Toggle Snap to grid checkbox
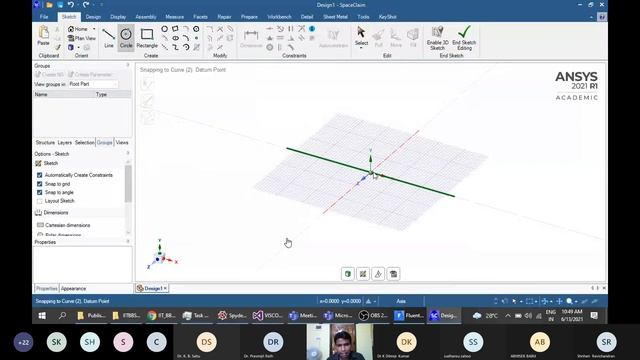The image size is (640, 360). [40, 184]
